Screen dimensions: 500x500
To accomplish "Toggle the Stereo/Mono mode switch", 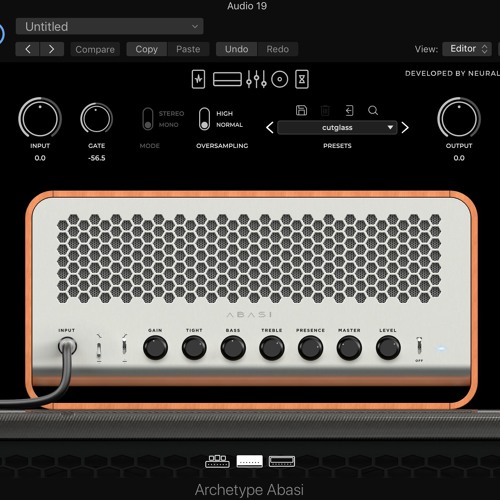I will coord(148,119).
